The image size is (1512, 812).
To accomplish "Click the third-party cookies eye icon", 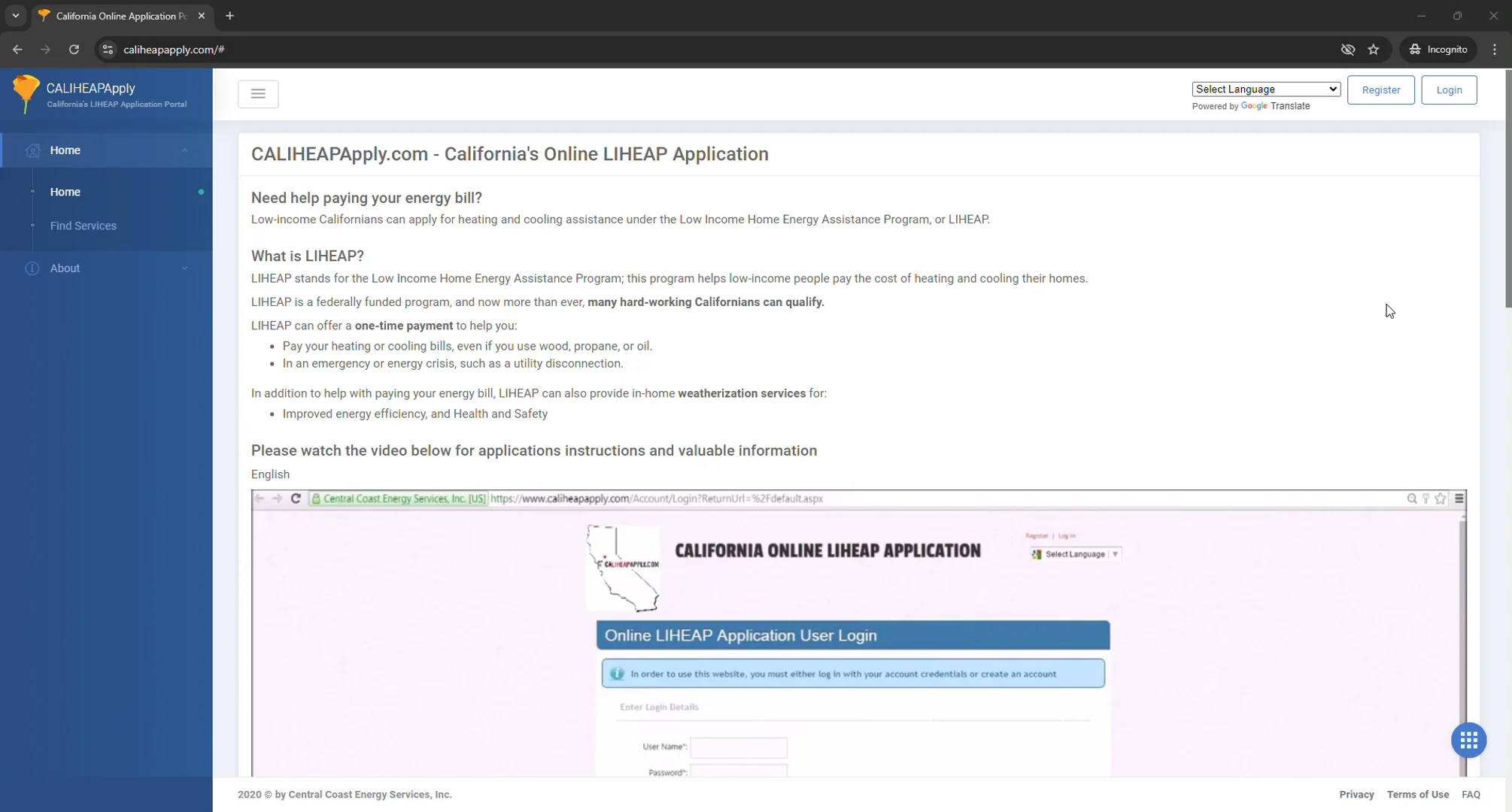I will [1347, 50].
